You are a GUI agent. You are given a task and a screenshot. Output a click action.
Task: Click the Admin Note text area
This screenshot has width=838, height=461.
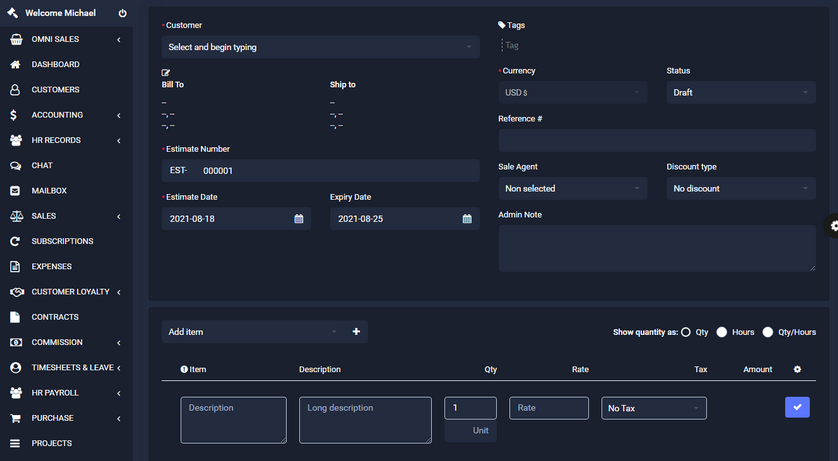click(x=656, y=248)
